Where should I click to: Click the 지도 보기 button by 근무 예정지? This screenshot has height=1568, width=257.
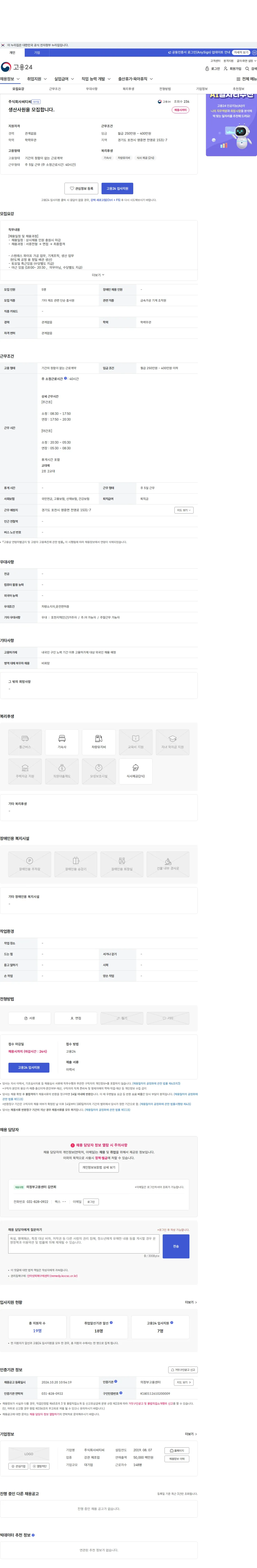click(183, 510)
